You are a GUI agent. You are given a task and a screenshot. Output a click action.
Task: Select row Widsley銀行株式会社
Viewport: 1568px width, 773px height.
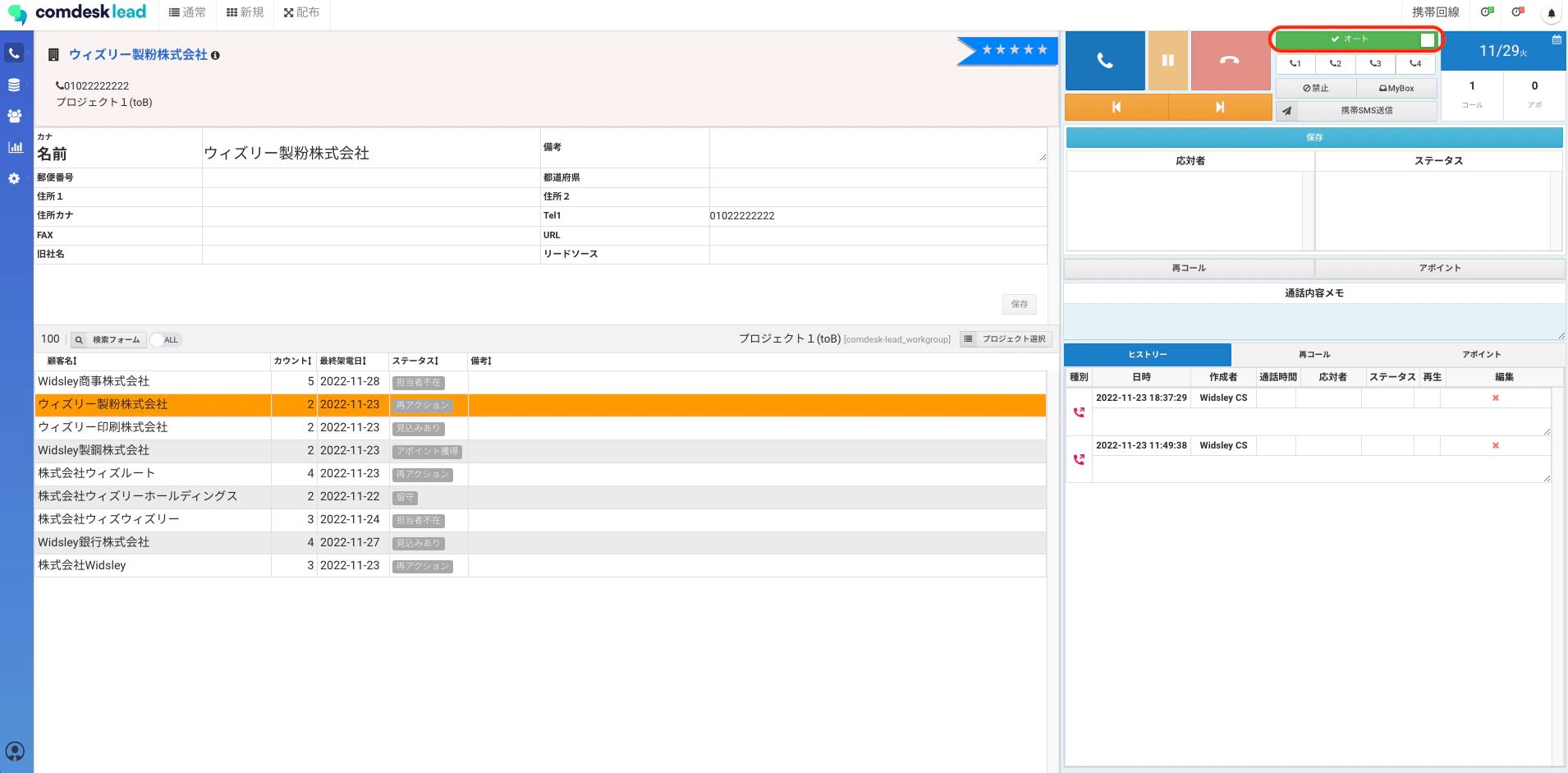click(x=540, y=543)
